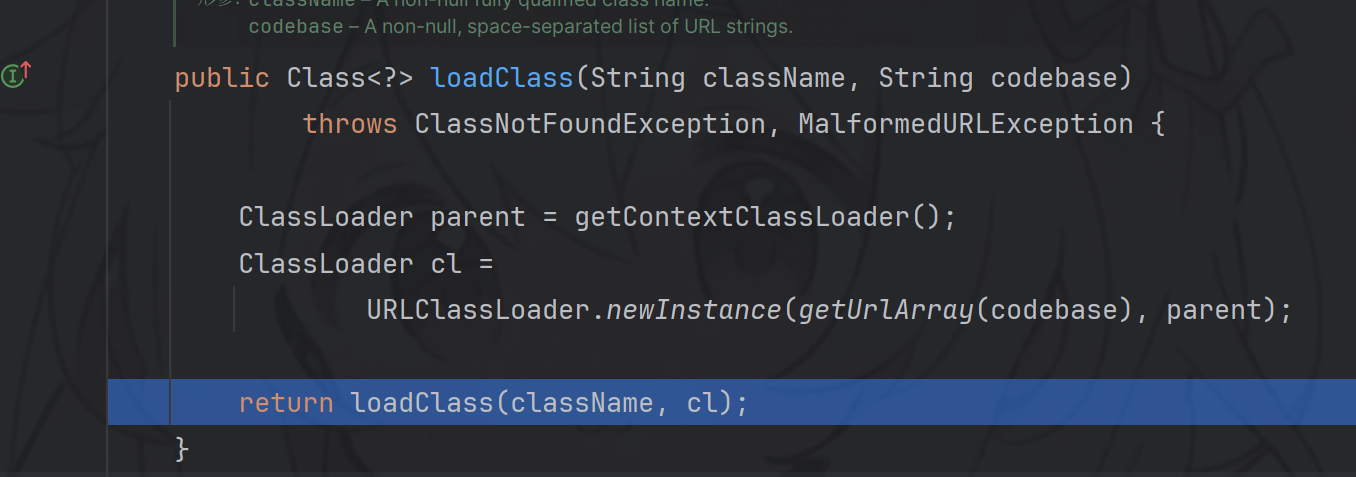Click the parent variable declaration
The height and width of the screenshot is (477, 1356).
[477, 217]
